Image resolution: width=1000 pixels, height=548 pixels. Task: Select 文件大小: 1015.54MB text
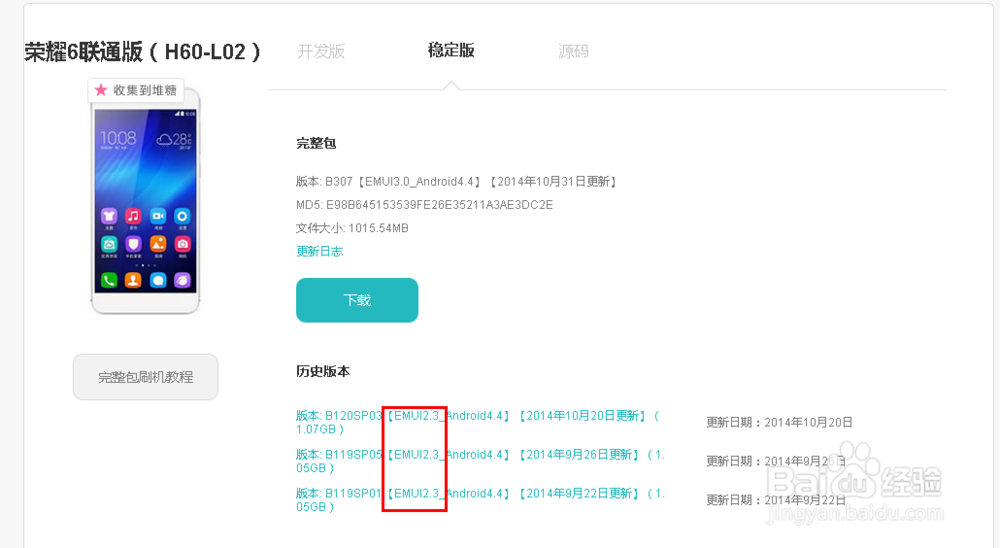click(352, 228)
